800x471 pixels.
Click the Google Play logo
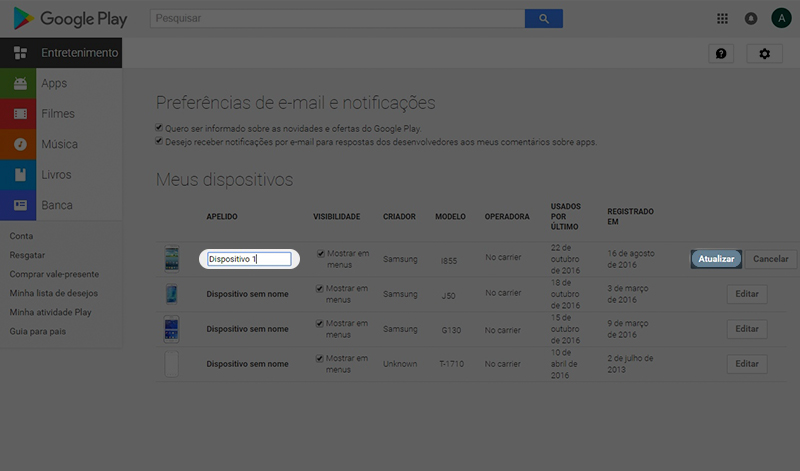(x=69, y=18)
